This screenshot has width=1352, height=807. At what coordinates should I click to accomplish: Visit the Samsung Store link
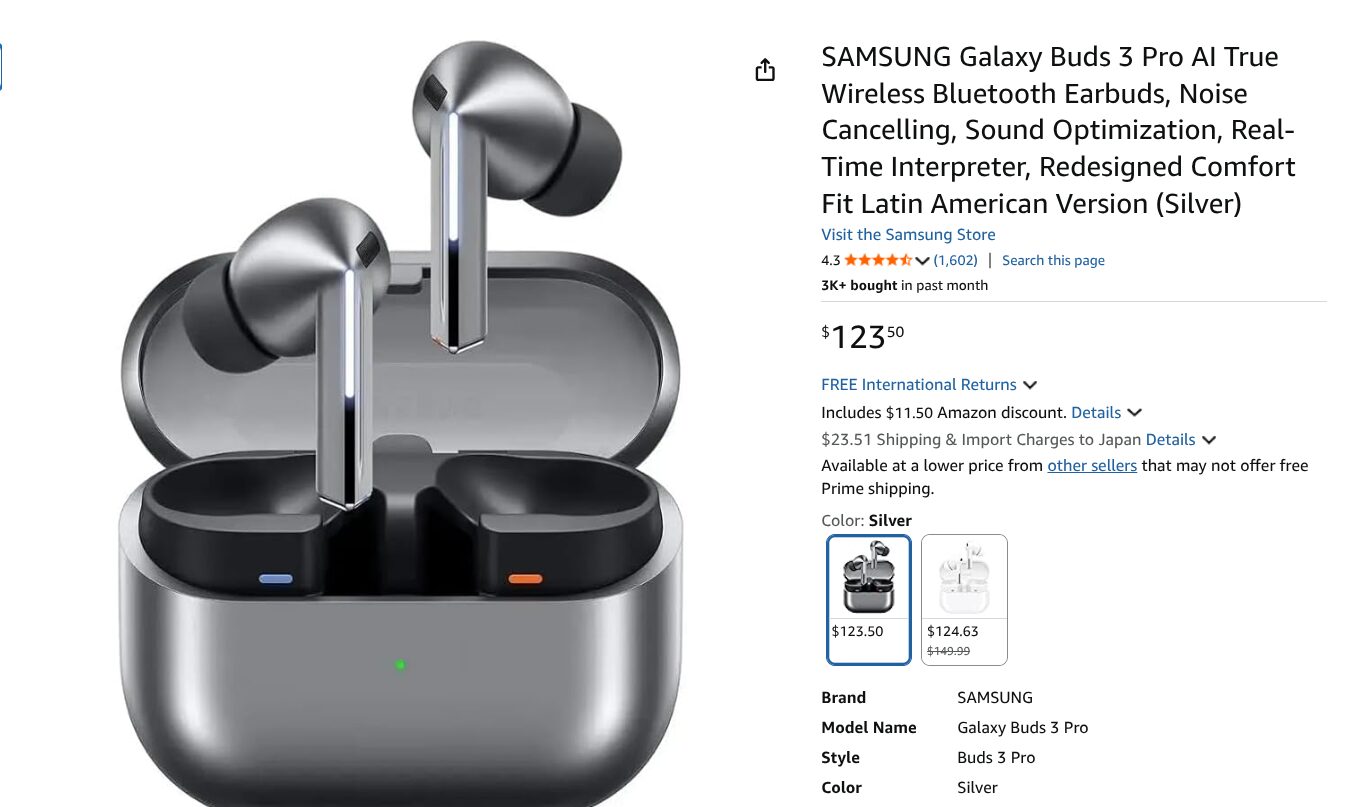pos(908,235)
